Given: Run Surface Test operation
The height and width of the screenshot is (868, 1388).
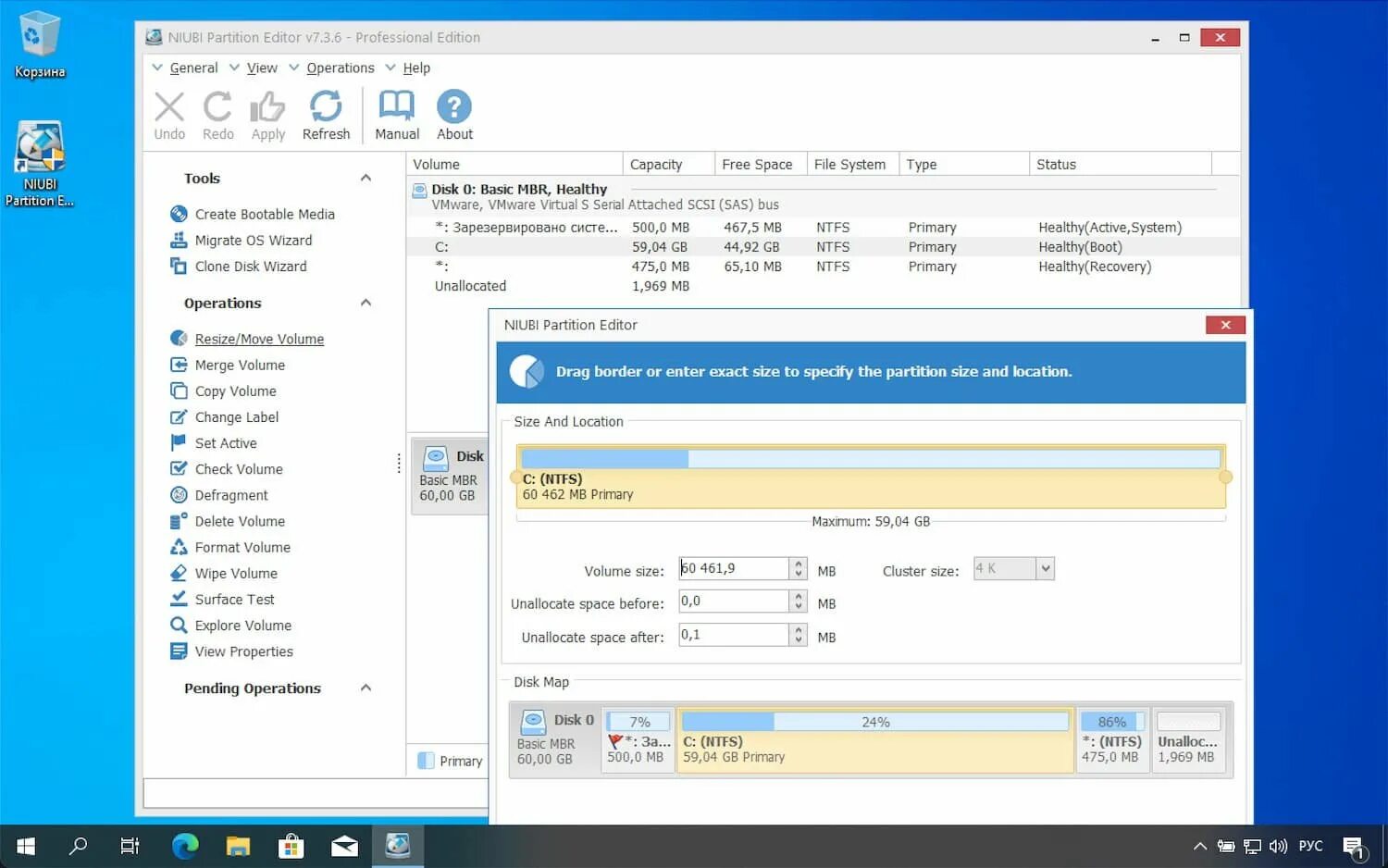Looking at the screenshot, I should pos(234,599).
